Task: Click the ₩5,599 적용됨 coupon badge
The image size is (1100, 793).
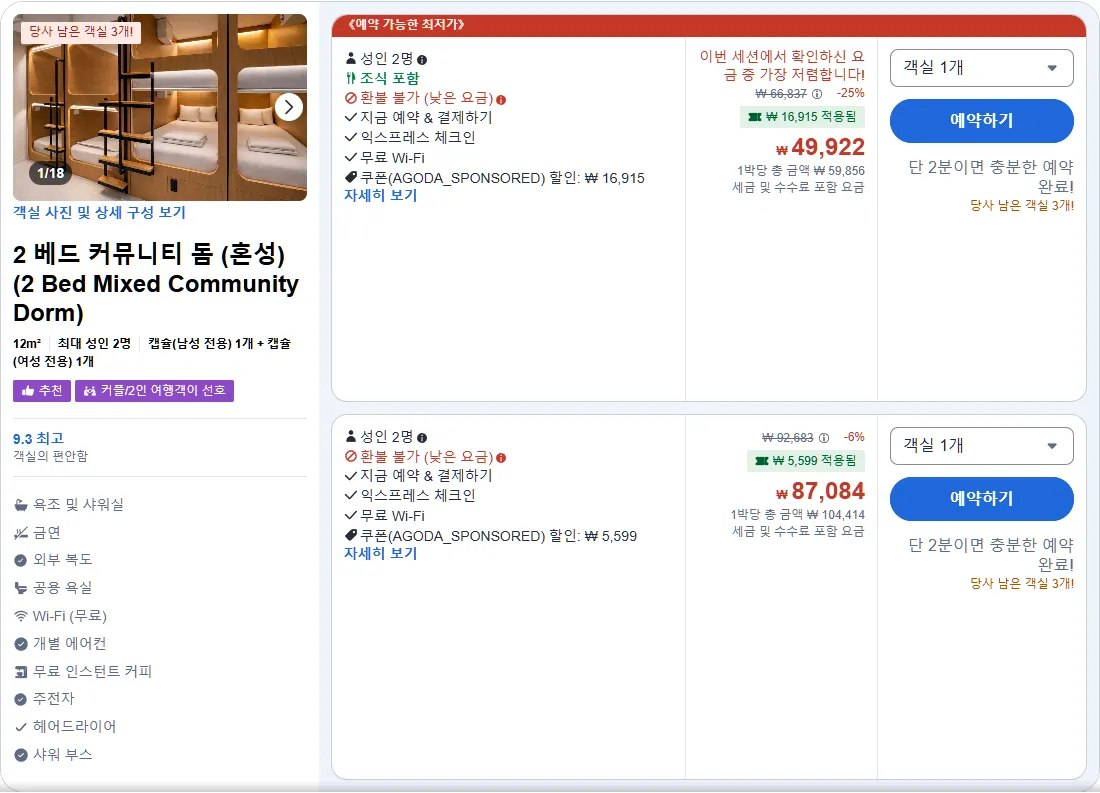Action: 805,461
